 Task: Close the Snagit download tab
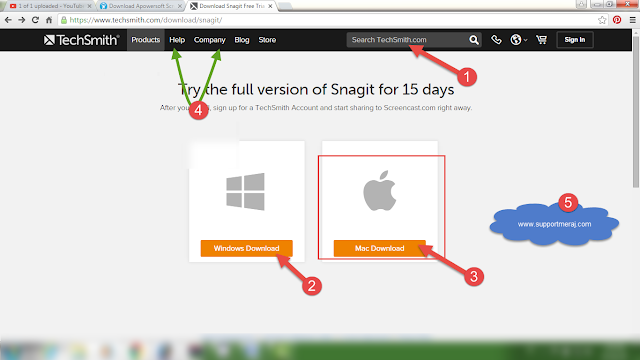pos(270,6)
